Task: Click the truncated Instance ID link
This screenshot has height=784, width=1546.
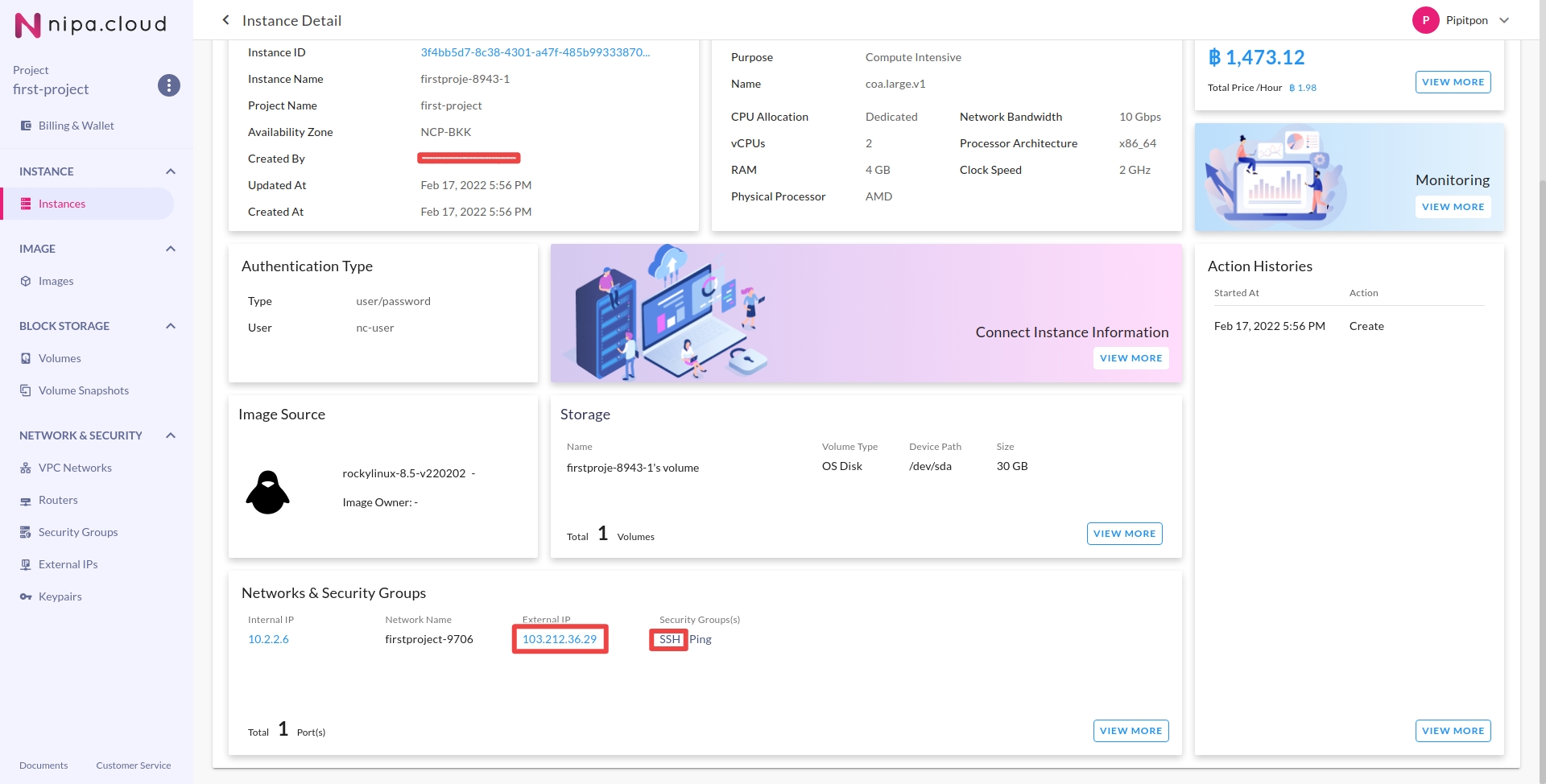Action: point(535,52)
